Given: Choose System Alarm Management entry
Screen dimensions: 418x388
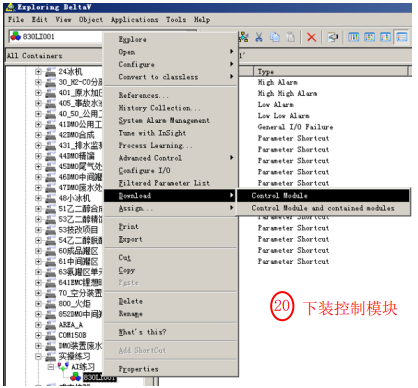Looking at the screenshot, I should tap(171, 120).
